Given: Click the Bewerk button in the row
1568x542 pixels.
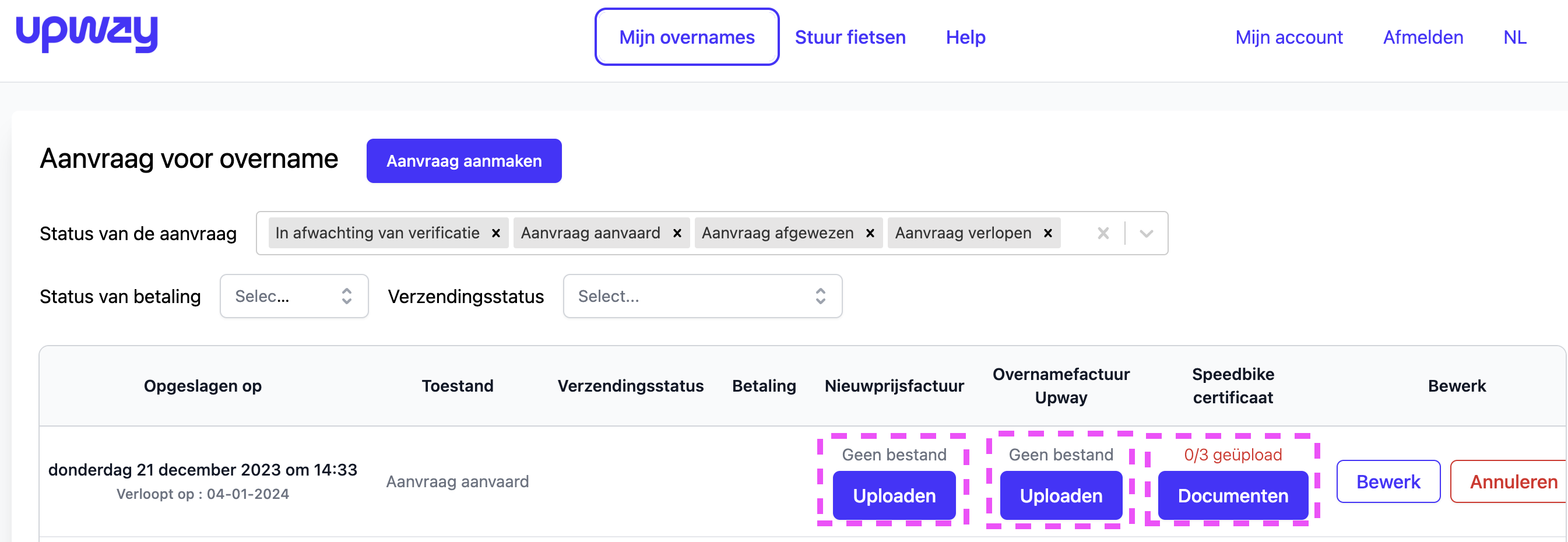Looking at the screenshot, I should (1388, 482).
